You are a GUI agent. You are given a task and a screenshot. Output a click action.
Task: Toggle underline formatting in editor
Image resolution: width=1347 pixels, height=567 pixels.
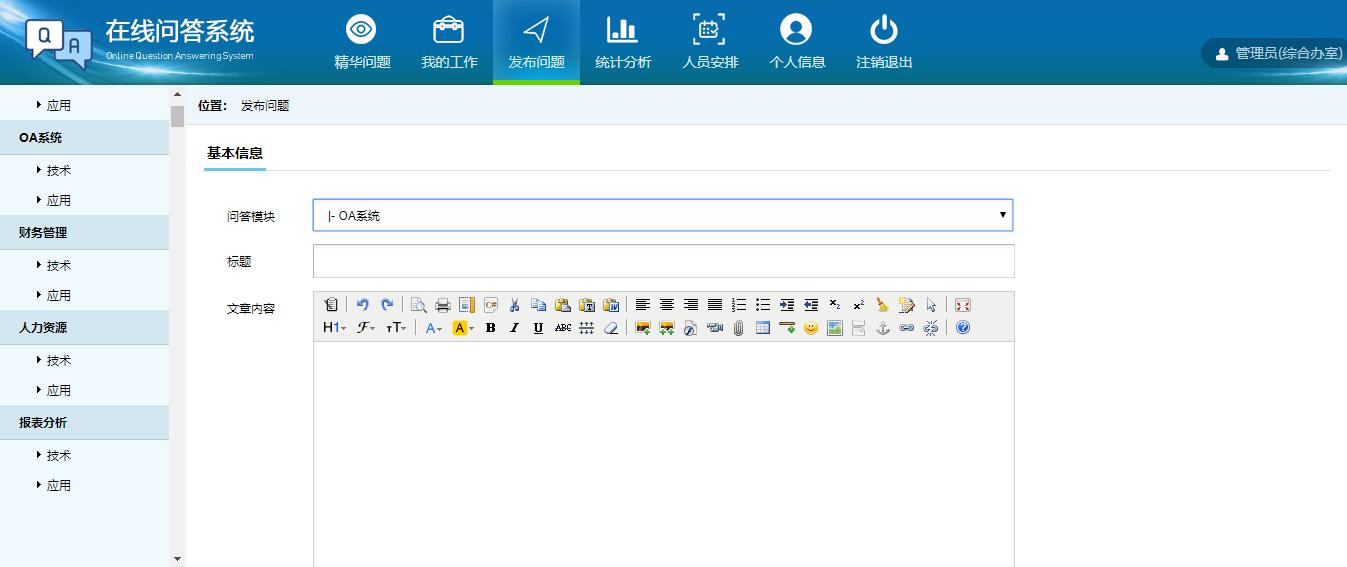(538, 328)
